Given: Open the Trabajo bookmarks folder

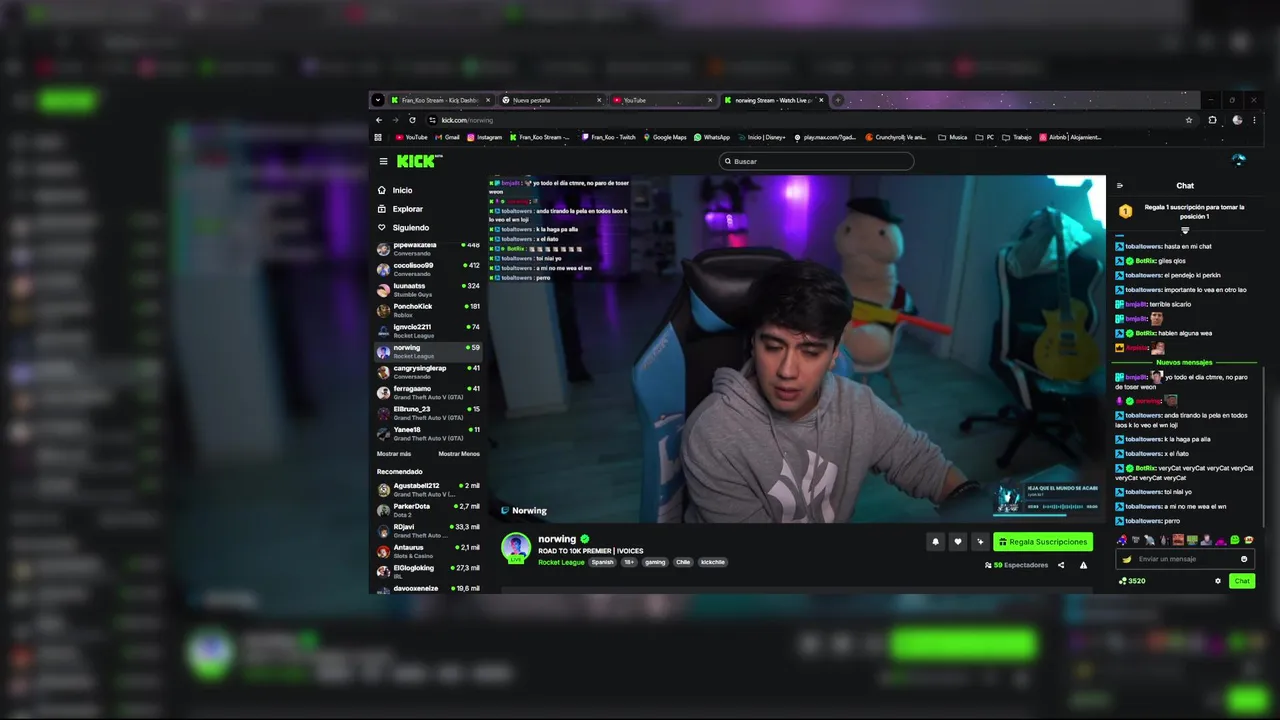Looking at the screenshot, I should [1016, 137].
